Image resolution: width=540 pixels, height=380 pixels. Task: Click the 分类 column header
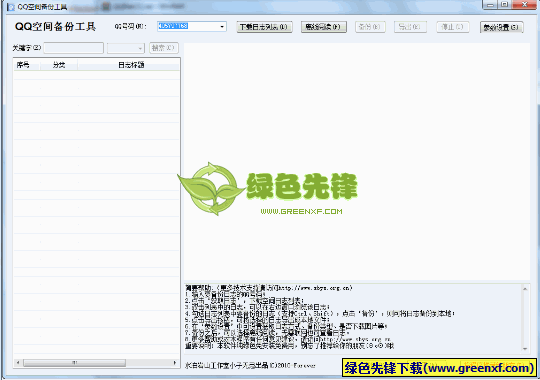[59, 65]
